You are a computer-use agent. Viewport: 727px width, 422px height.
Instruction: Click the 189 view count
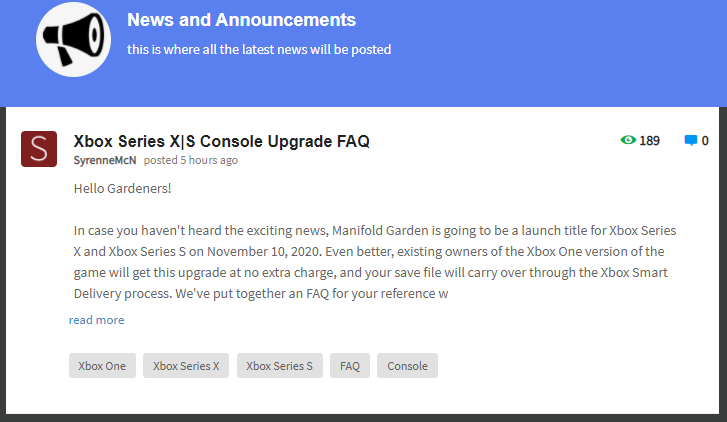(x=649, y=141)
